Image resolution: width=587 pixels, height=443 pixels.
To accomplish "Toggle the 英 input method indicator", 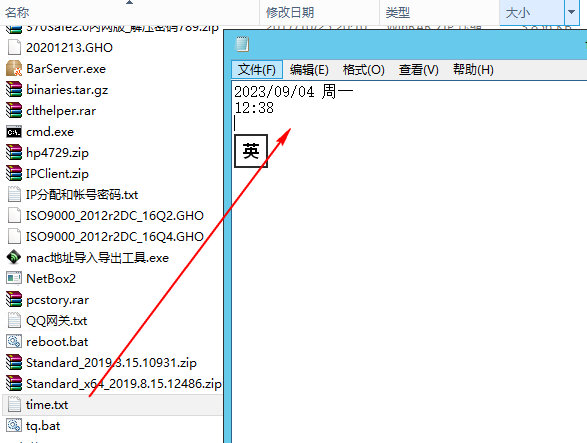I will [x=251, y=151].
